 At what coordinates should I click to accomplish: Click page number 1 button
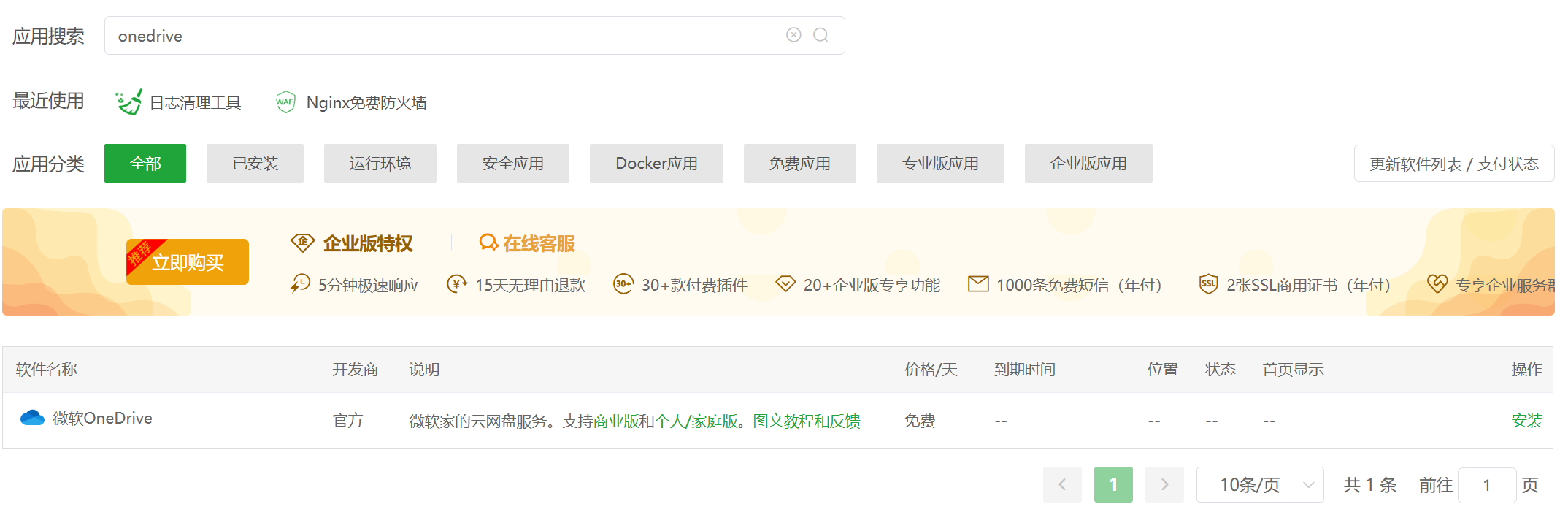[x=1113, y=484]
